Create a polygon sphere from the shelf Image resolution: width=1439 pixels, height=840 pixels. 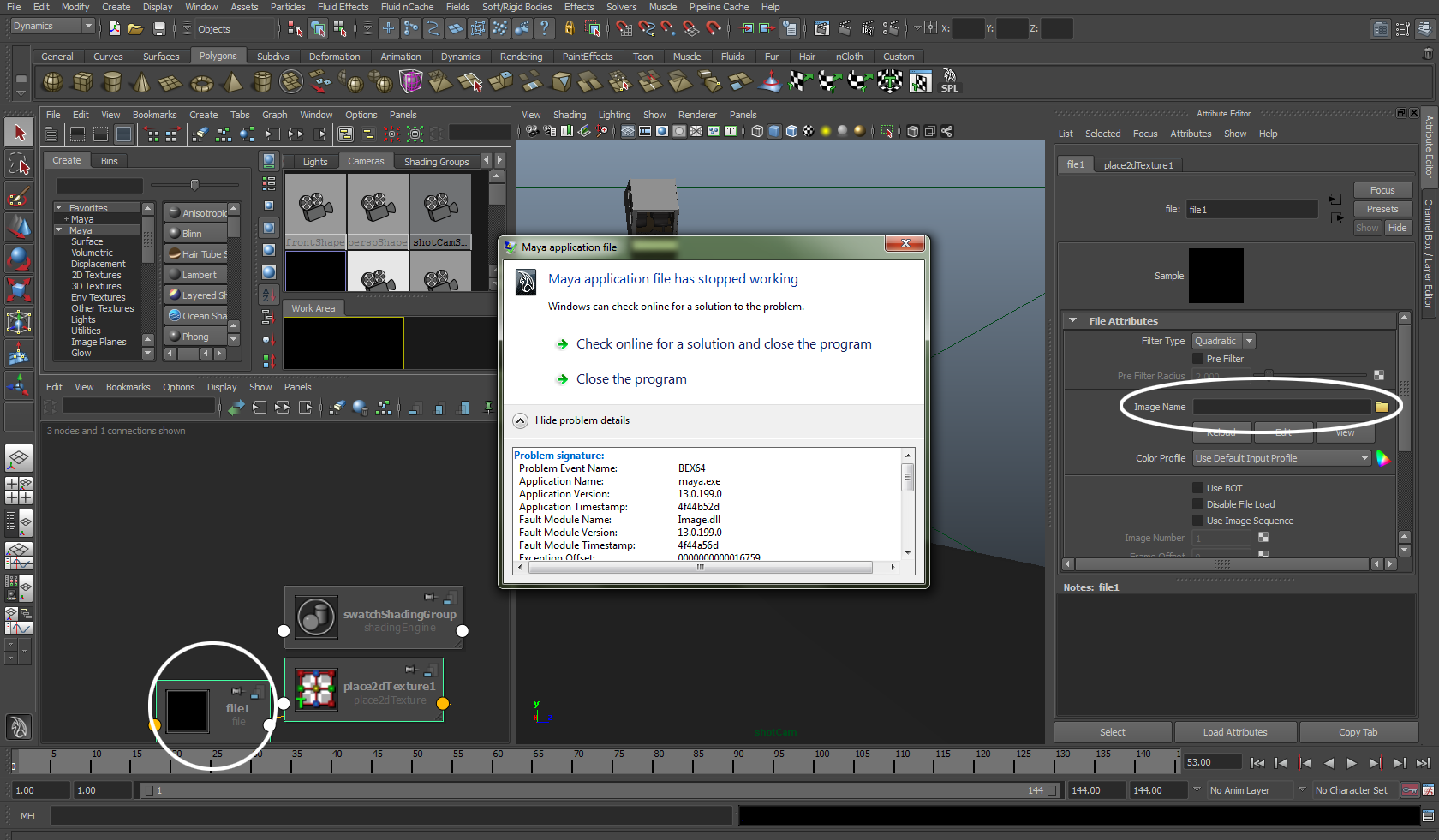[x=52, y=82]
